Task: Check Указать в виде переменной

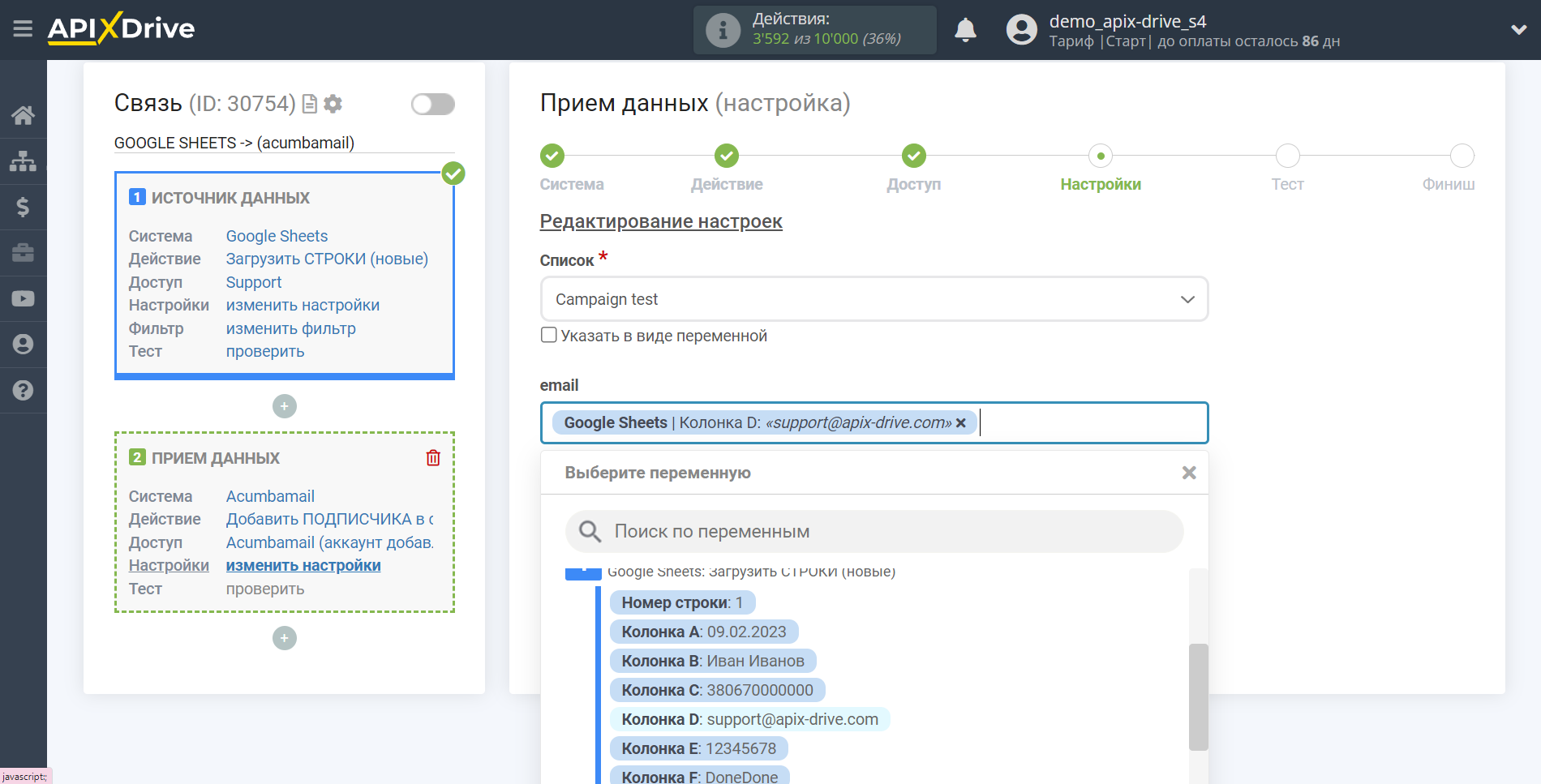Action: pyautogui.click(x=549, y=335)
